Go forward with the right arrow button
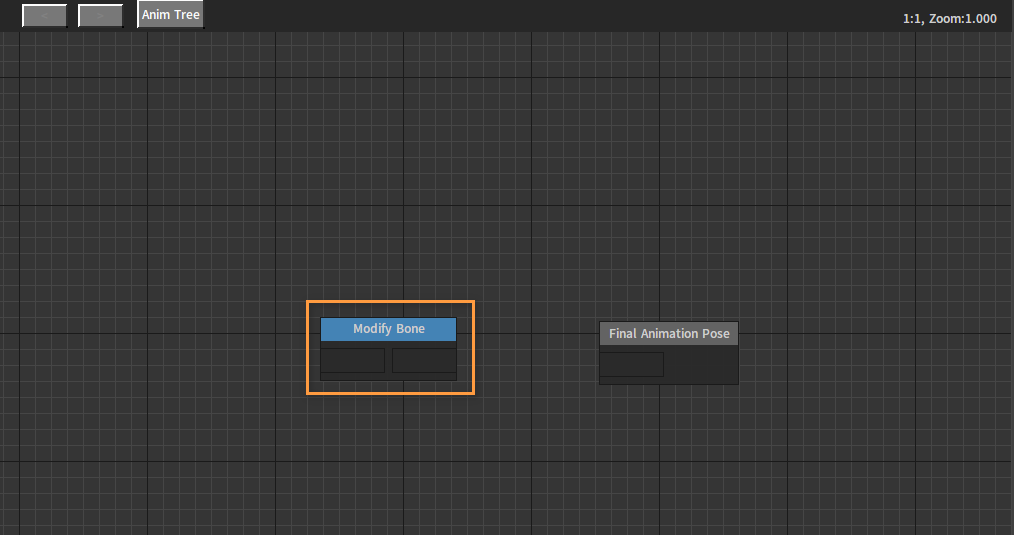This screenshot has height=535, width=1014. point(100,16)
